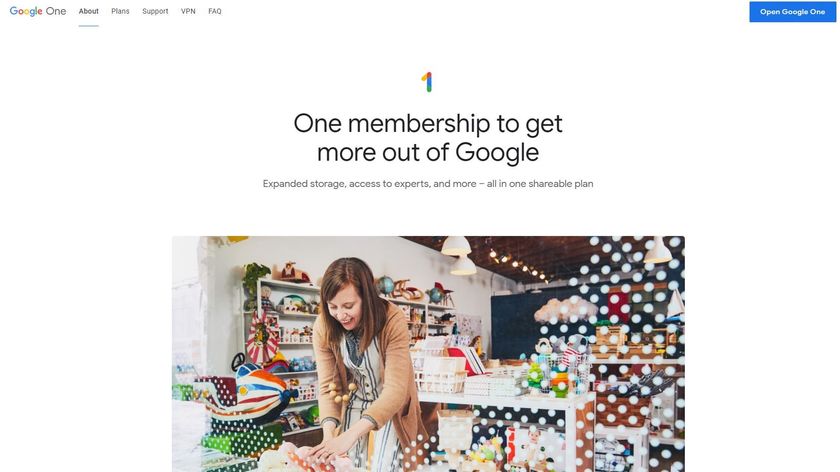Click the underline indicator beneath About

[88, 25]
